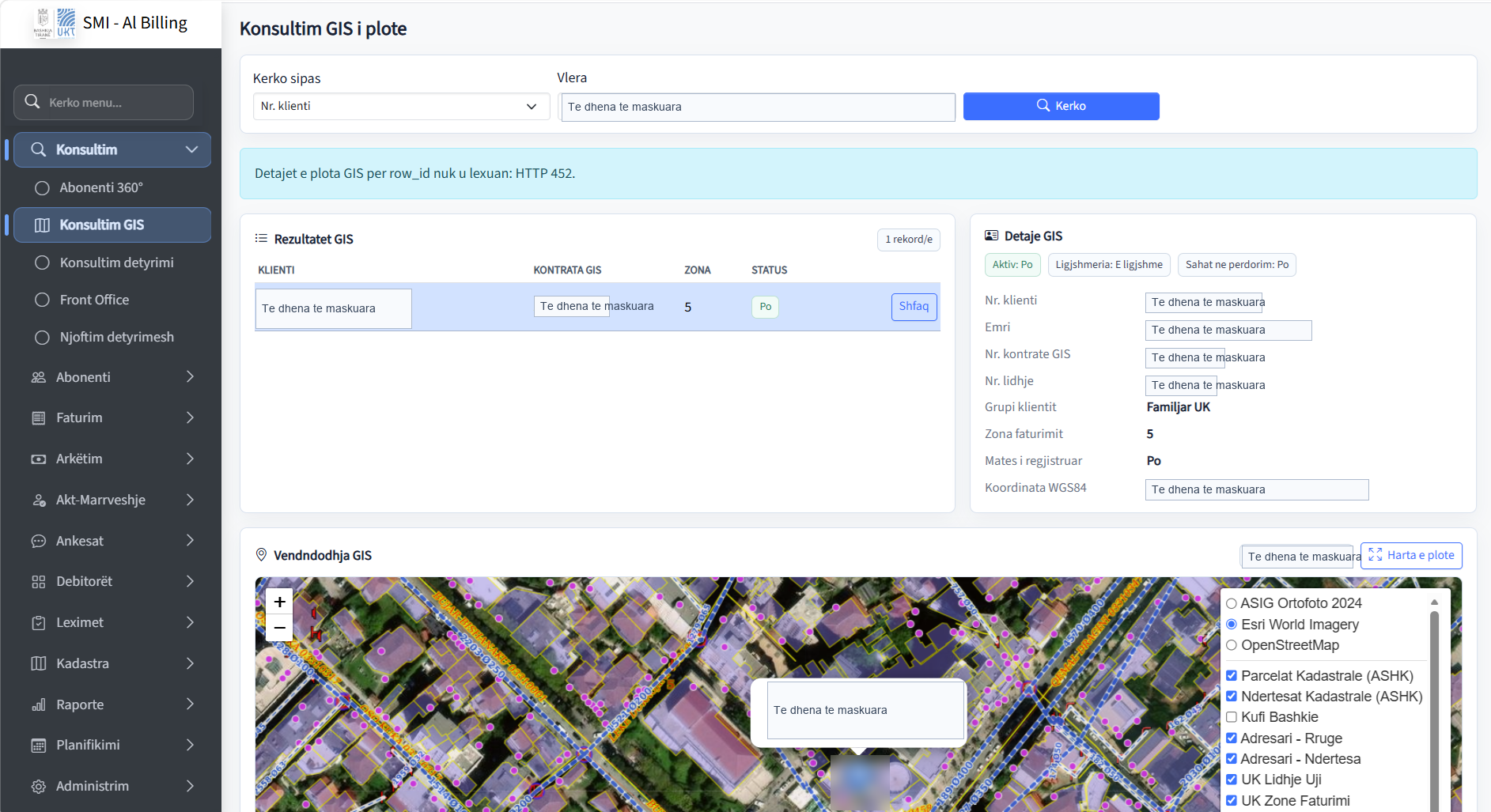Expand the Abonenti menu chevron
This screenshot has width=1491, height=812.
pos(190,377)
